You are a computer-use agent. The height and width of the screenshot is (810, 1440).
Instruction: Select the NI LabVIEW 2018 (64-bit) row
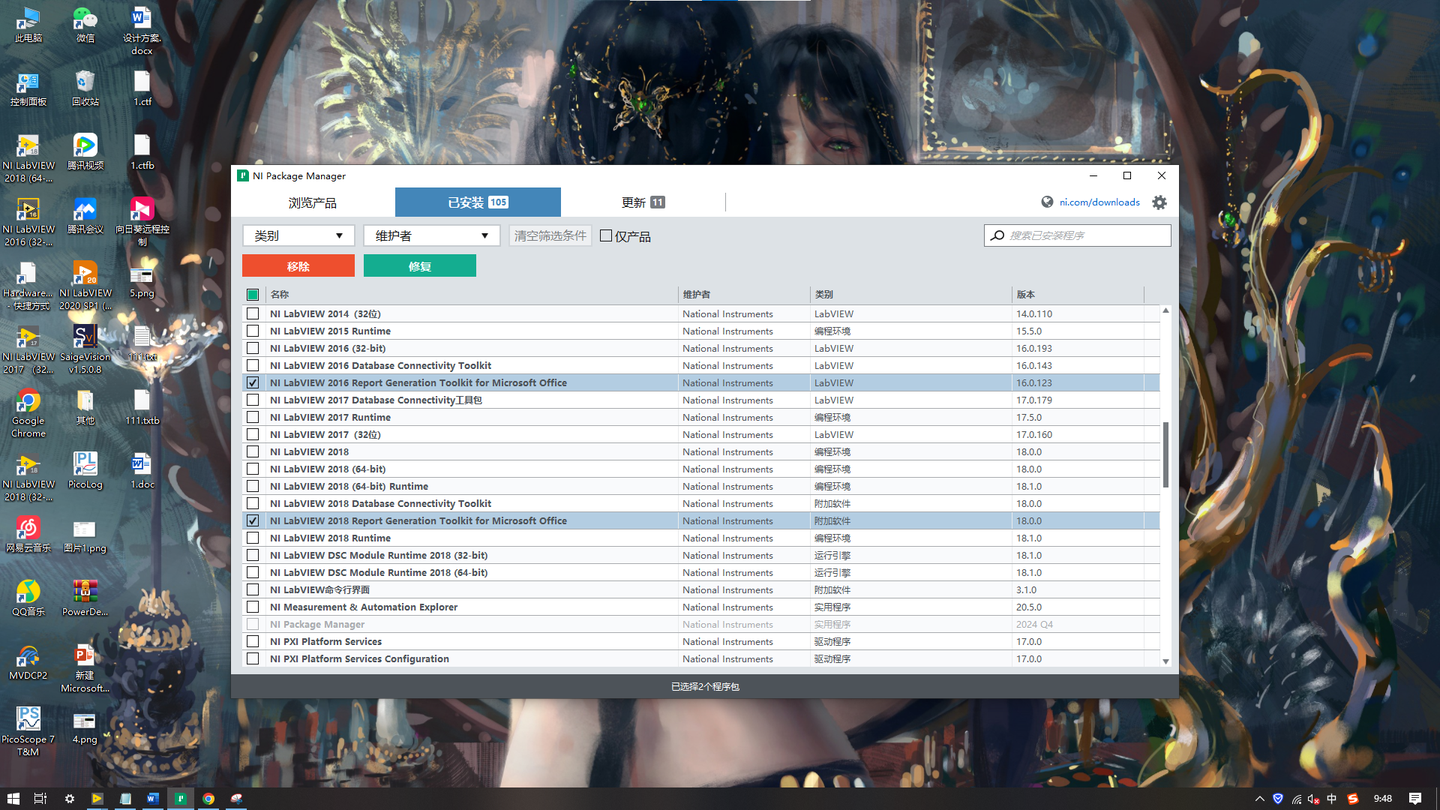700,469
